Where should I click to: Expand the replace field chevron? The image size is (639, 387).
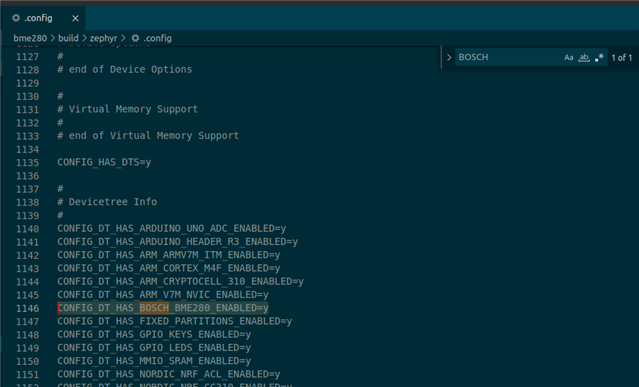(x=449, y=57)
